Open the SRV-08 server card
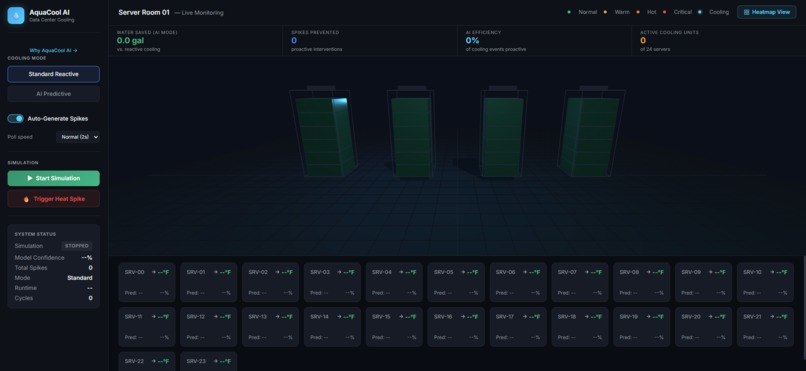 (642, 282)
